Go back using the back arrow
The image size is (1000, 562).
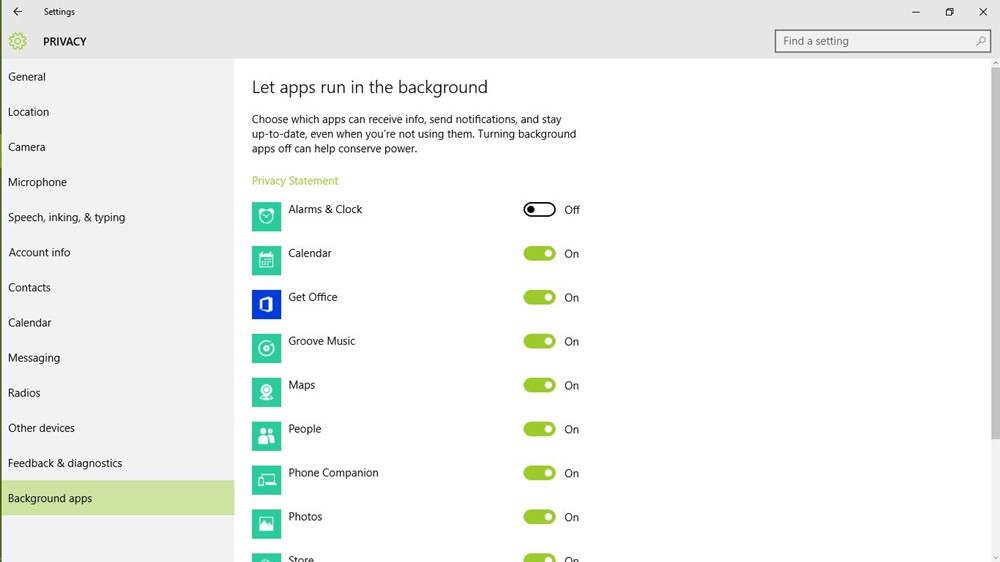tap(17, 12)
